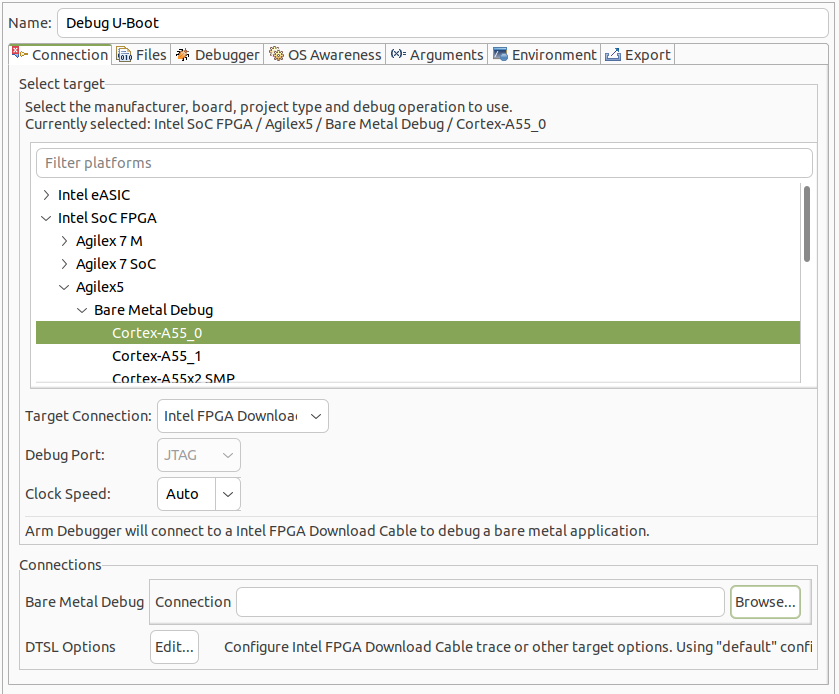
Task: Expand the Agilex 7 SoC node
Action: point(64,264)
